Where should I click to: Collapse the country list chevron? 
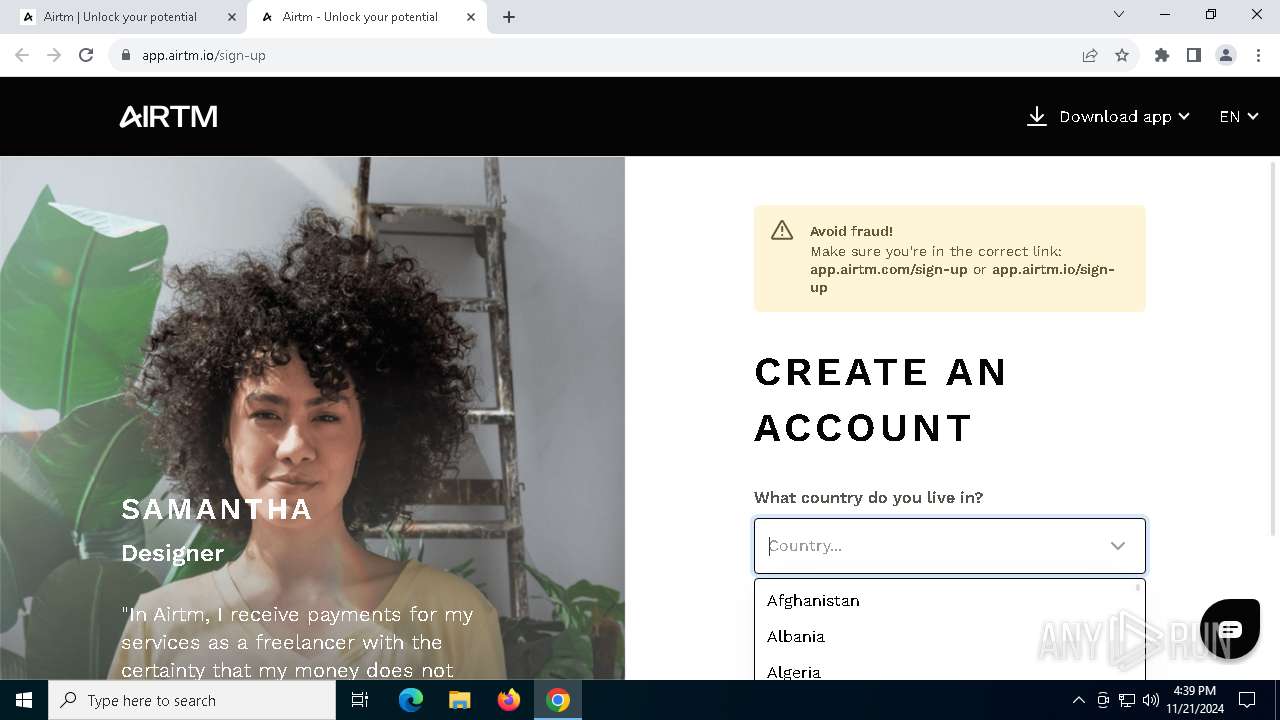1117,546
